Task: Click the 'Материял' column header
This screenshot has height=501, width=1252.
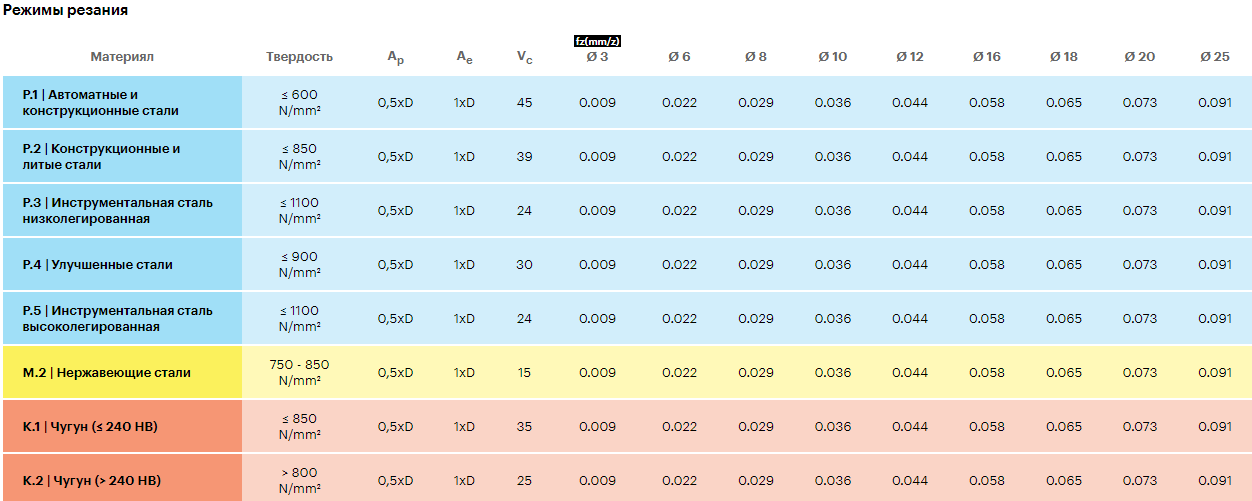Action: click(x=122, y=57)
